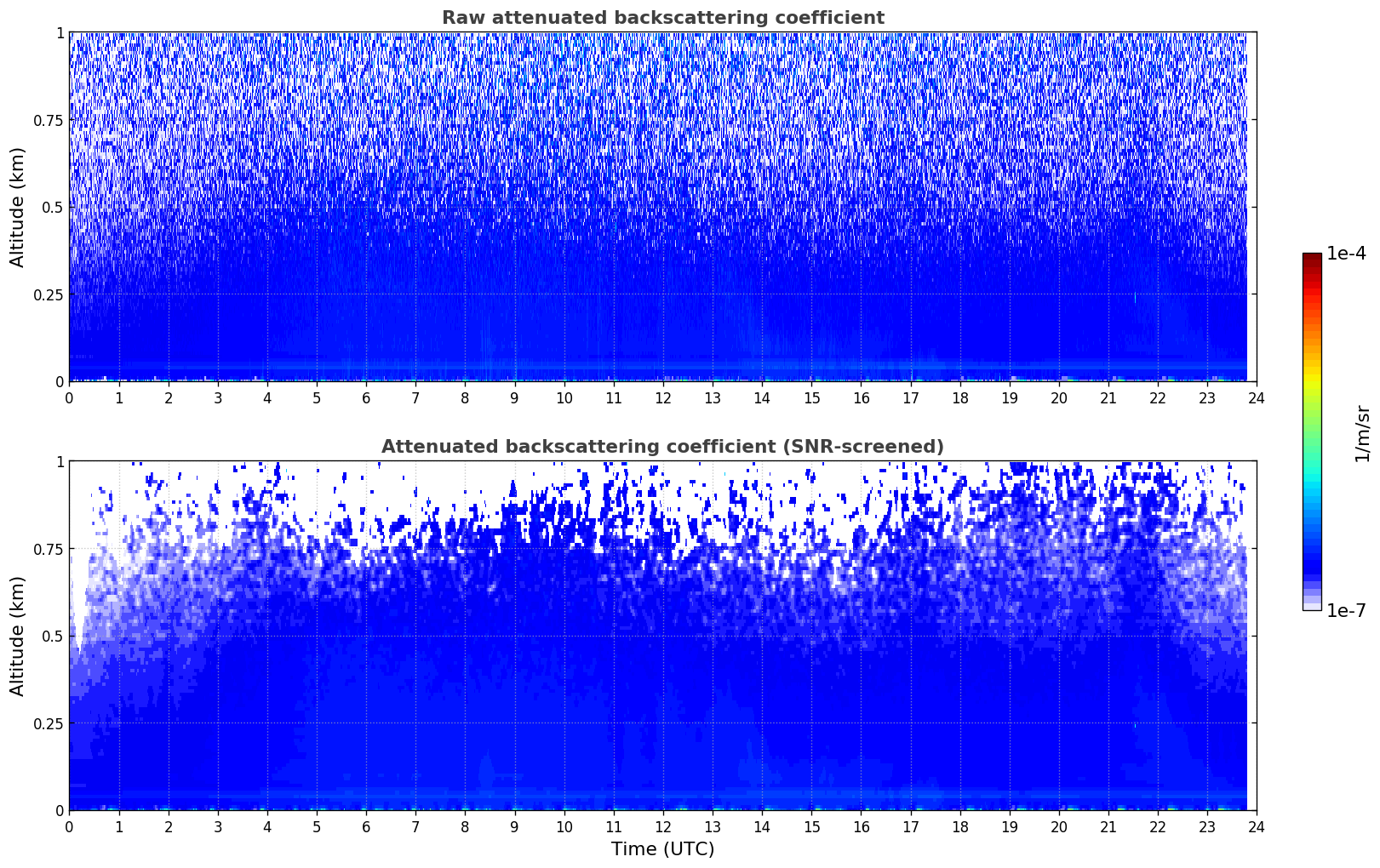Click hour tick 3 under the SNR-screened plot
Viewport: 1380px width, 868px height.
(218, 826)
